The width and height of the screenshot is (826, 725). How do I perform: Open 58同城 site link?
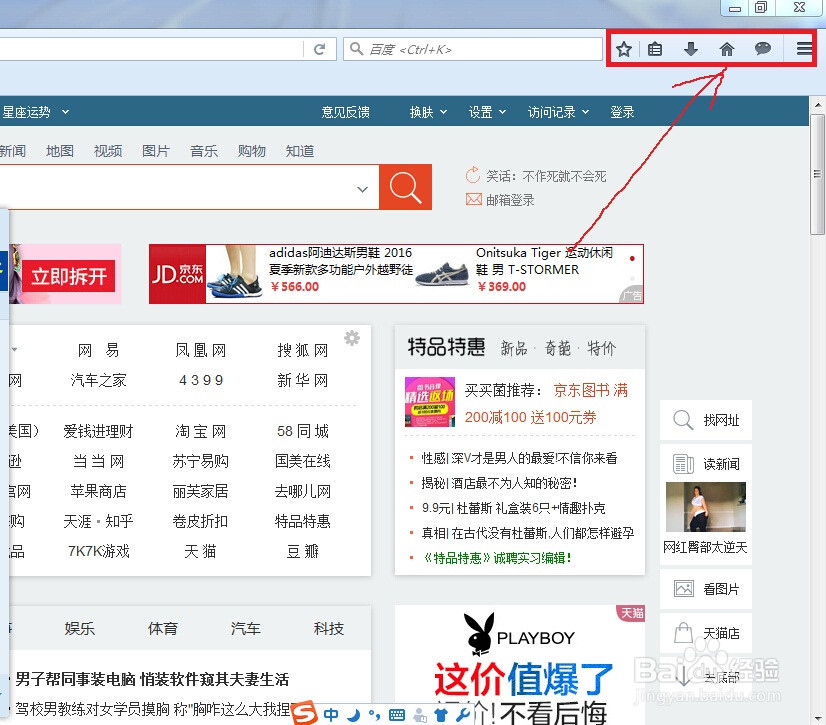coord(302,431)
